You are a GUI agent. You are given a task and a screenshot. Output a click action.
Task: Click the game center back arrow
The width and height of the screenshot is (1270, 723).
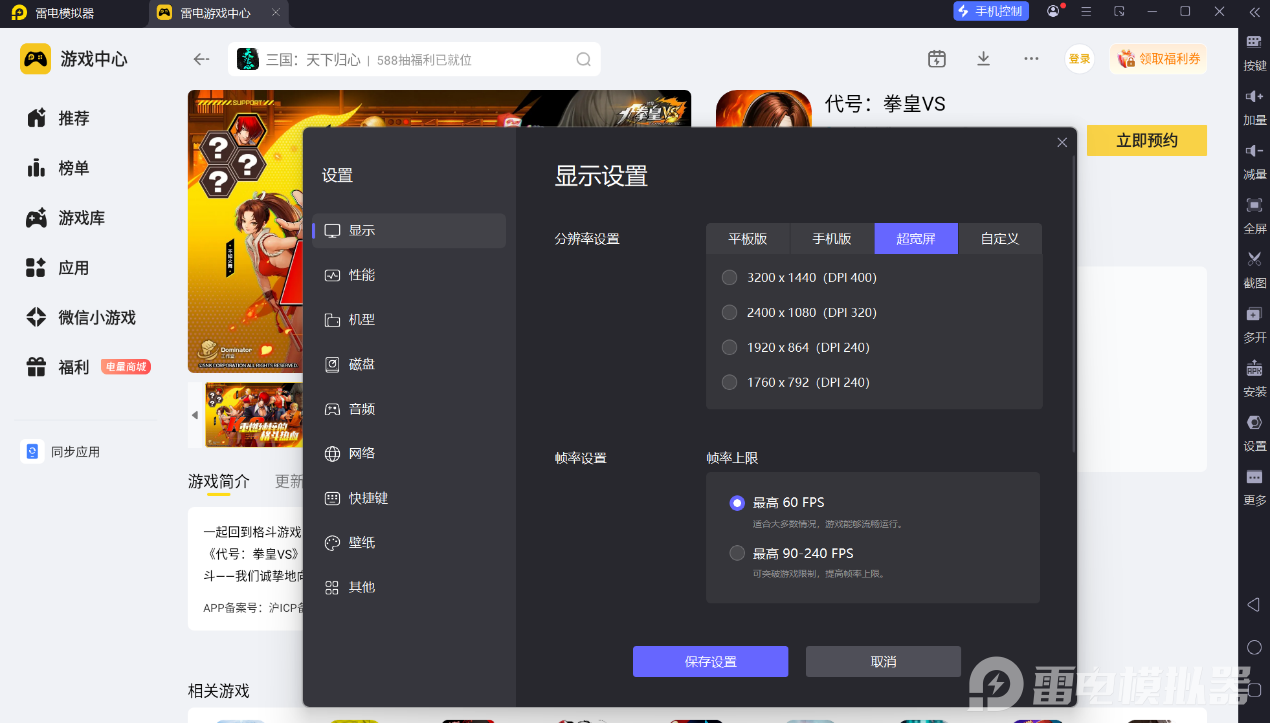tap(201, 59)
